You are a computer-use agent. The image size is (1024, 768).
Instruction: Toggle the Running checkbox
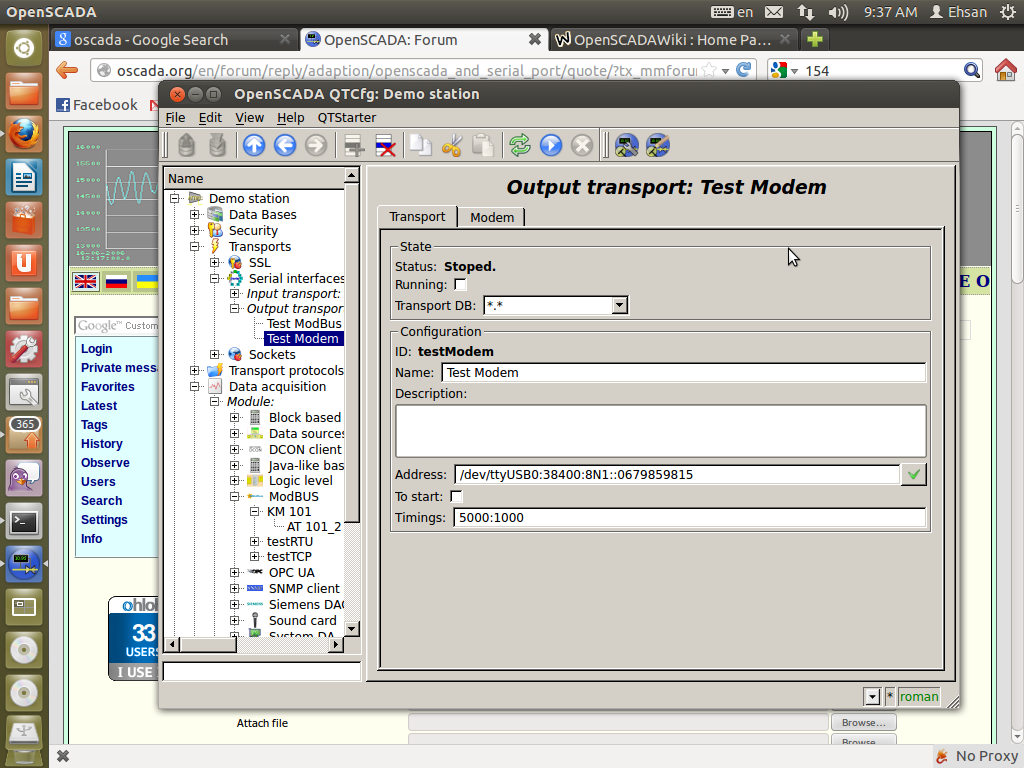coord(460,285)
